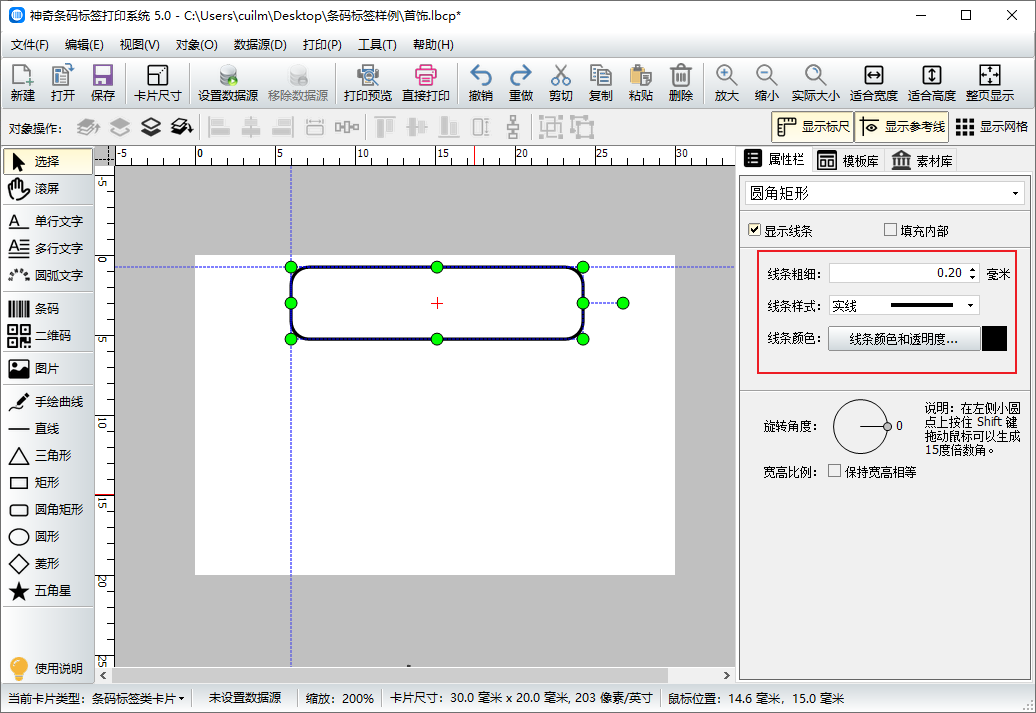
Task: Pick the 直线 straight line tool
Action: (x=48, y=429)
